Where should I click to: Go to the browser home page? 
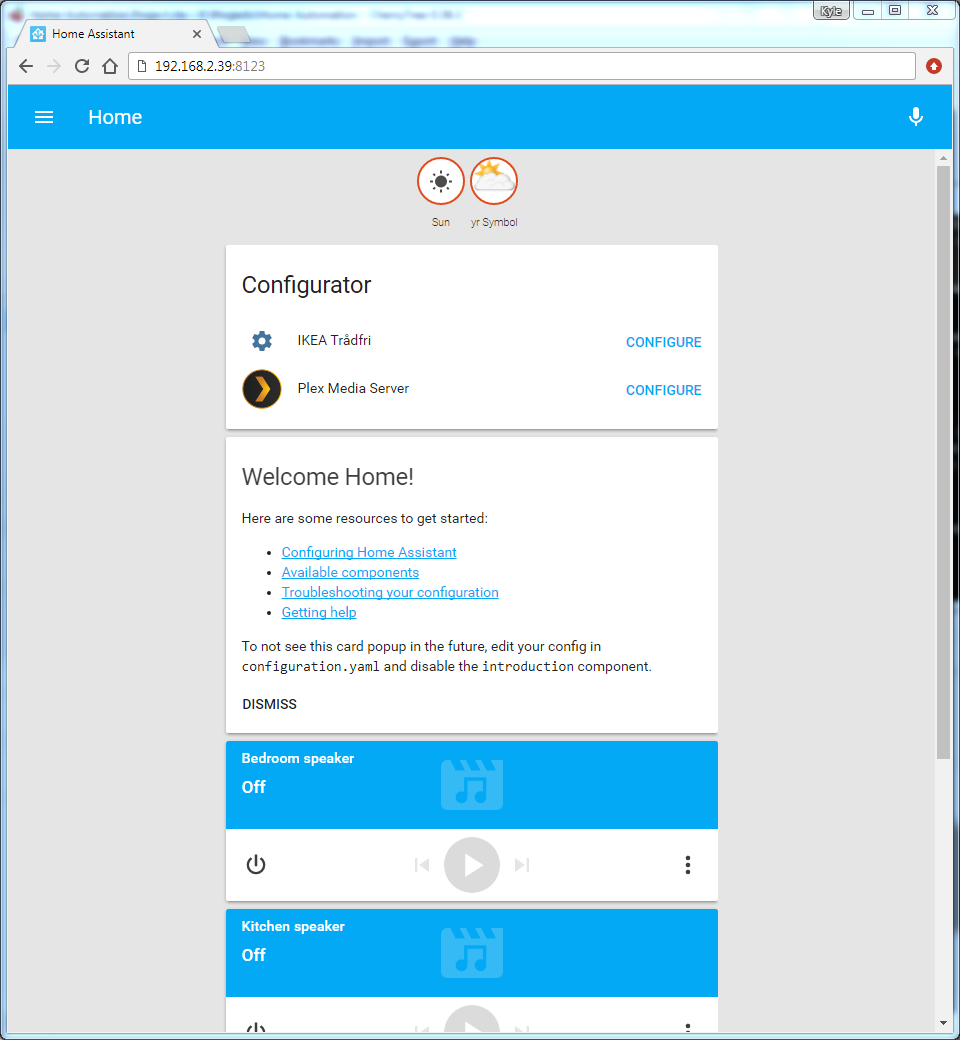pyautogui.click(x=110, y=66)
